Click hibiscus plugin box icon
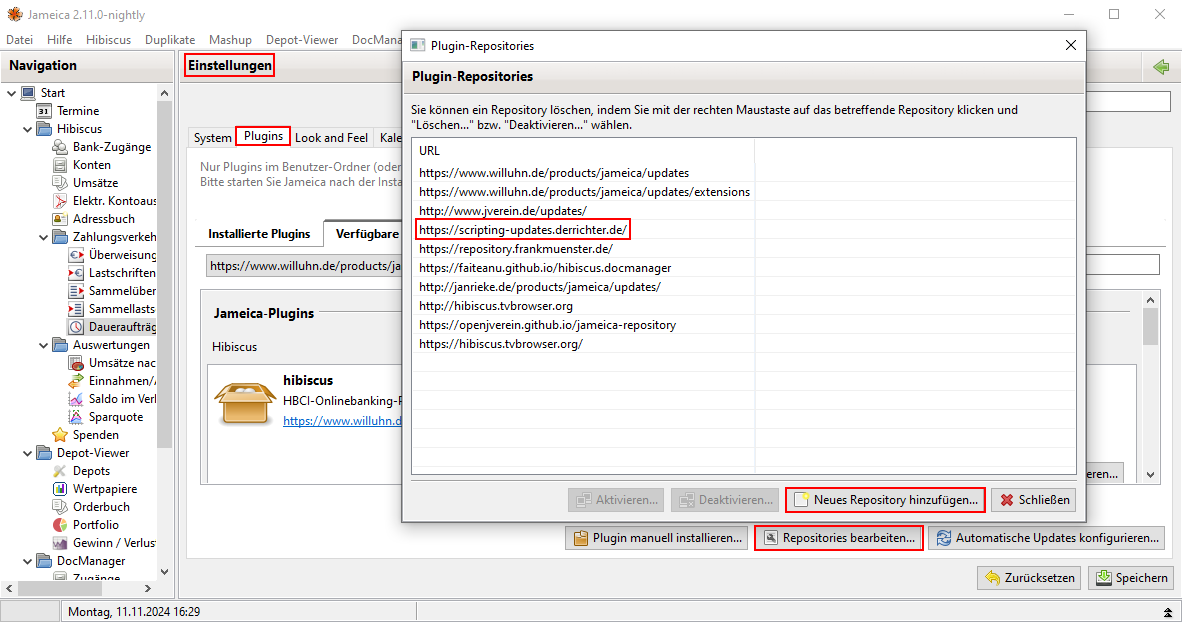The width and height of the screenshot is (1182, 622). (244, 402)
